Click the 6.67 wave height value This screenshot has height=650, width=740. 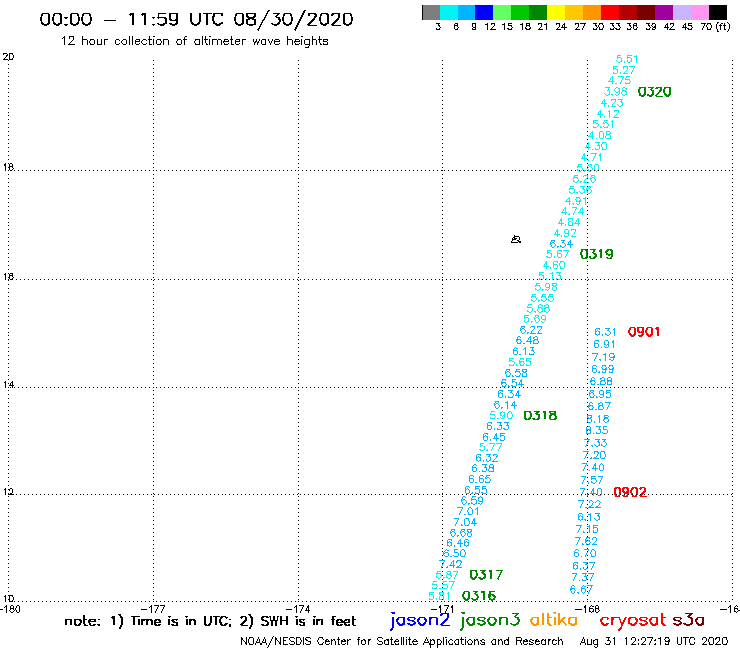[x=581, y=590]
